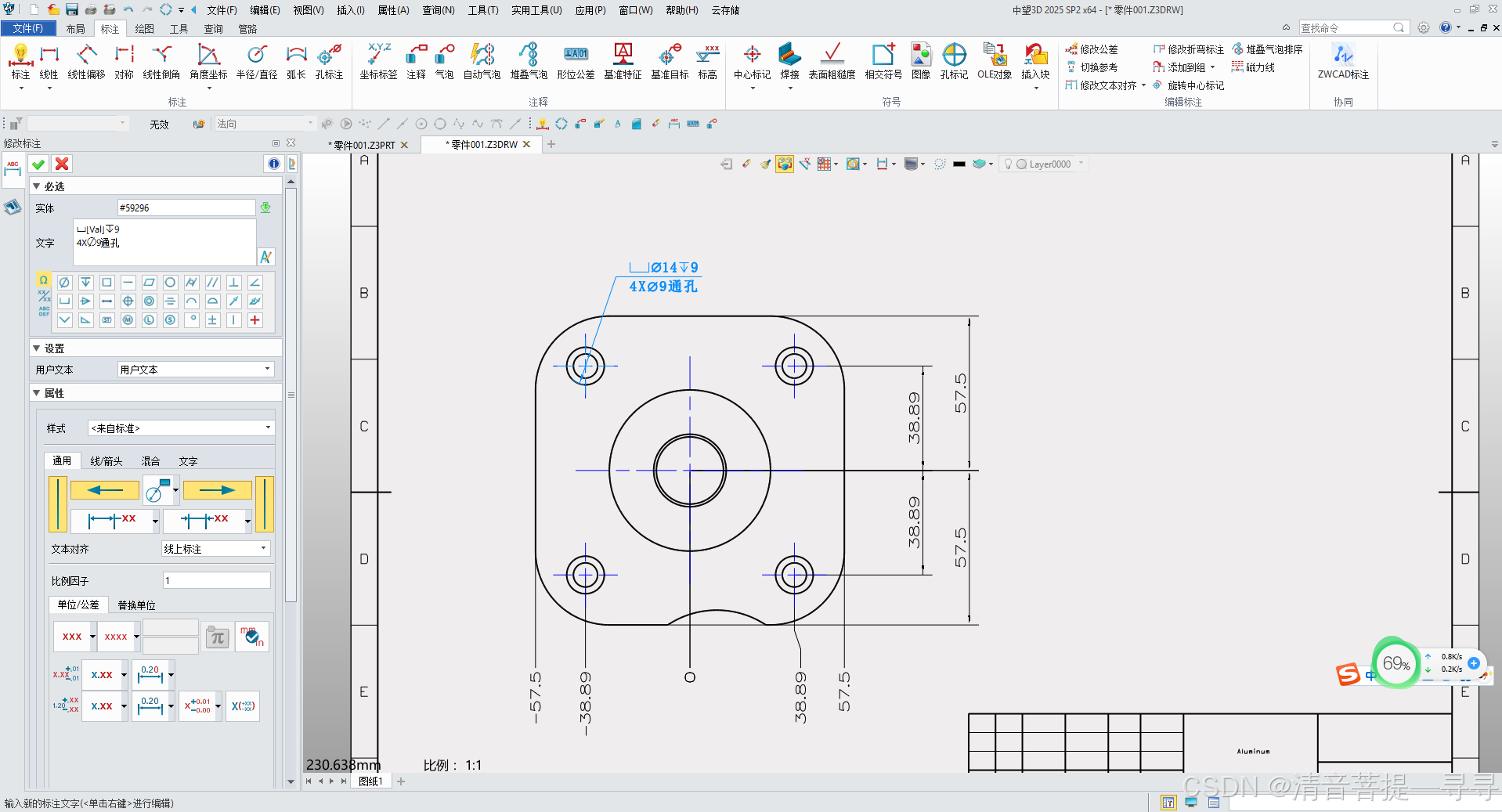Open the 用户文本 dropdown
The height and width of the screenshot is (812, 1502).
pos(196,370)
